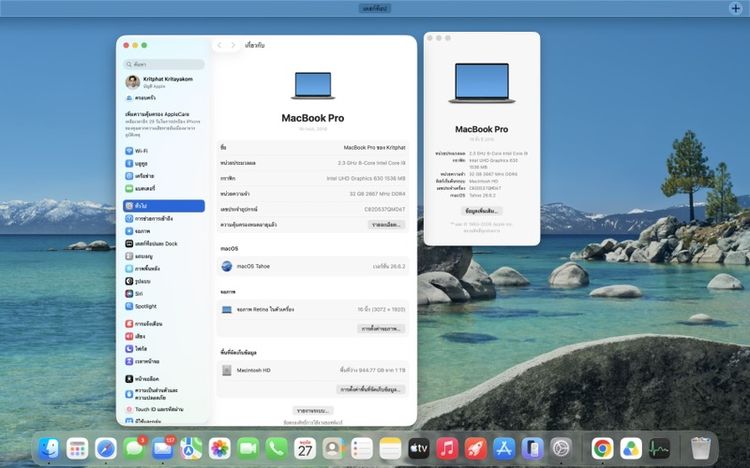Open Apple TV from the Dock
750x468 pixels.
tap(419, 448)
